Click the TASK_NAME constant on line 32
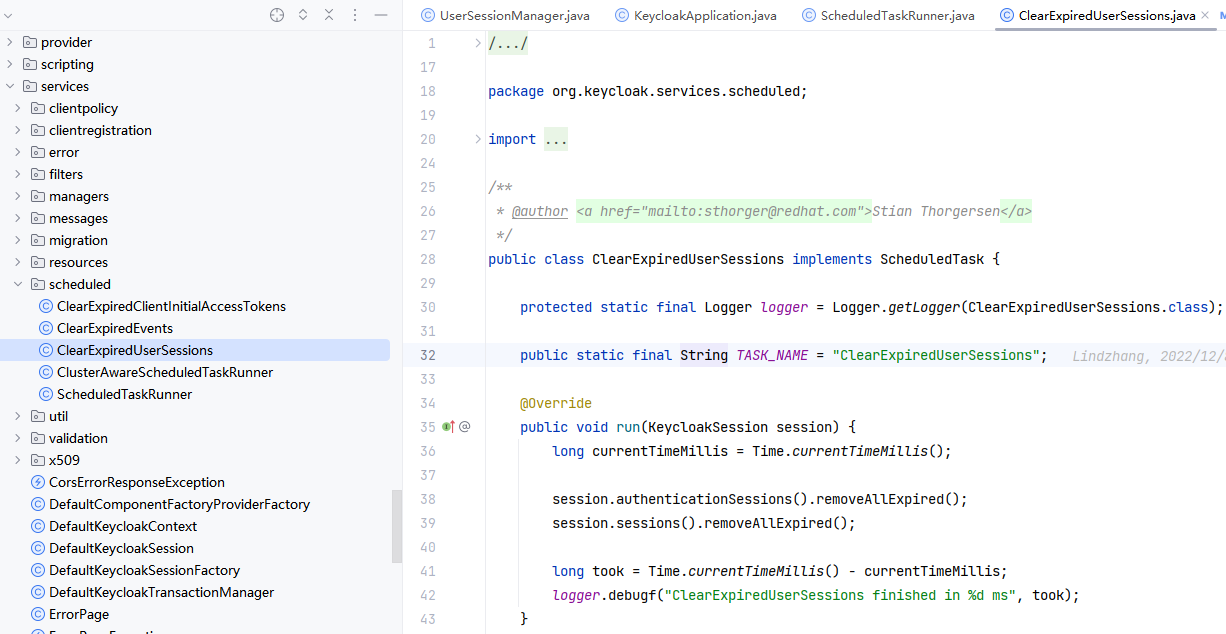Screen dimensions: 1226x634 [x=772, y=355]
